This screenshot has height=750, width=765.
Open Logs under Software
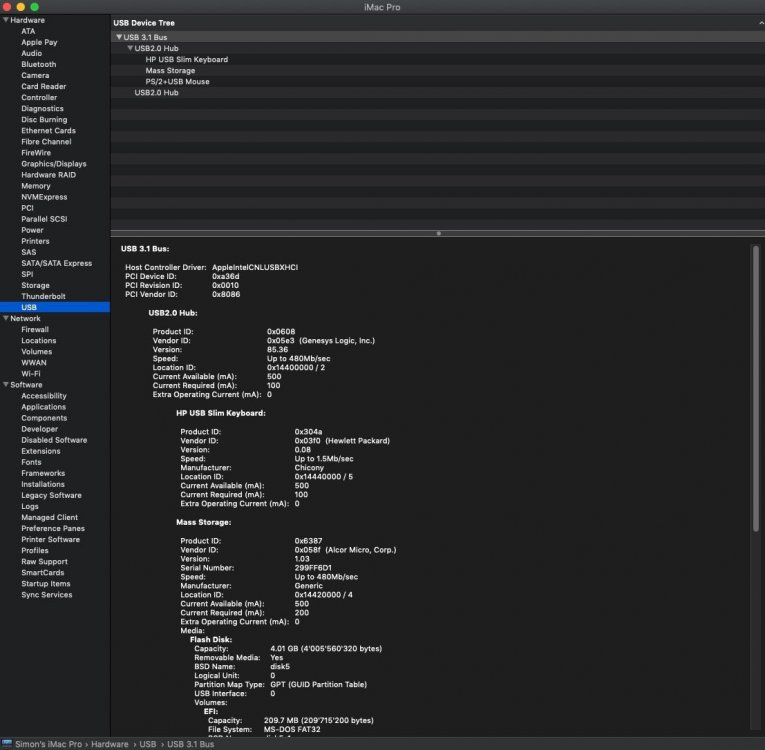30,507
